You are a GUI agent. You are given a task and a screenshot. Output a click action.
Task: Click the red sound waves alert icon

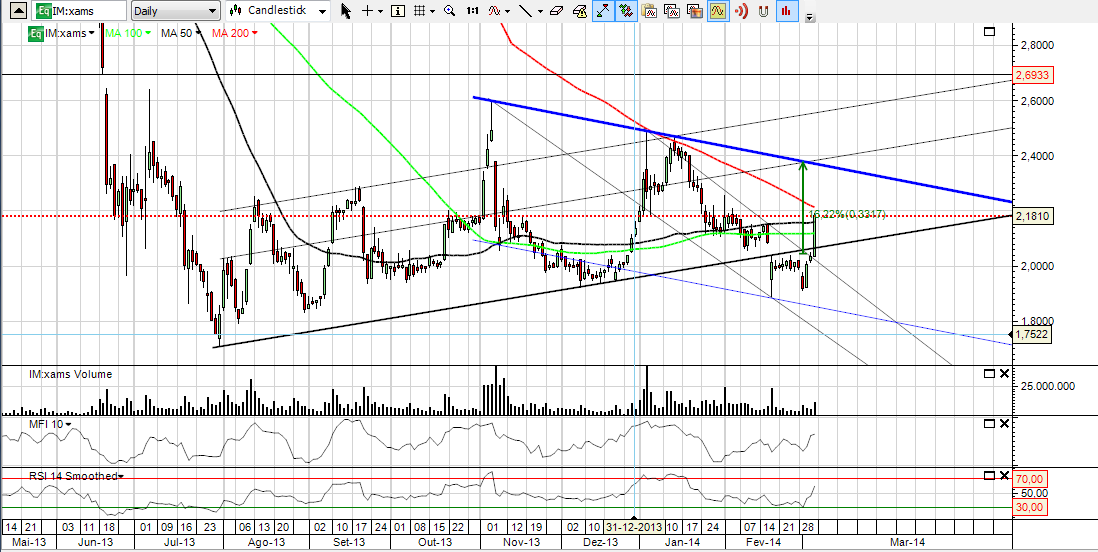coord(740,11)
